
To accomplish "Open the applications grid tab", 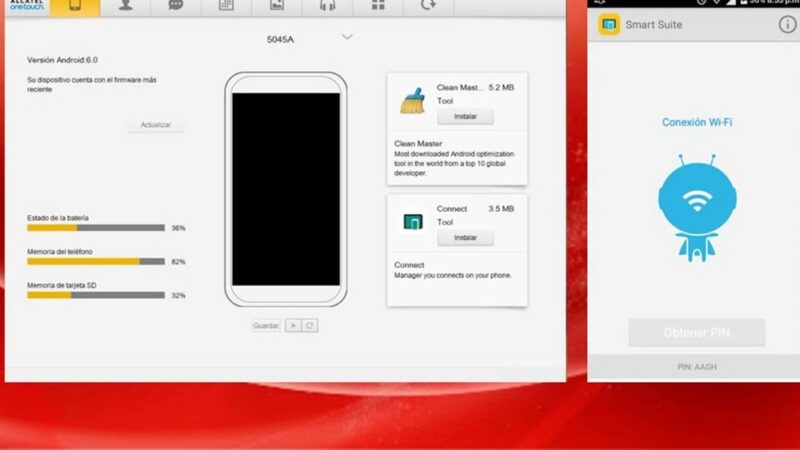I will [378, 7].
